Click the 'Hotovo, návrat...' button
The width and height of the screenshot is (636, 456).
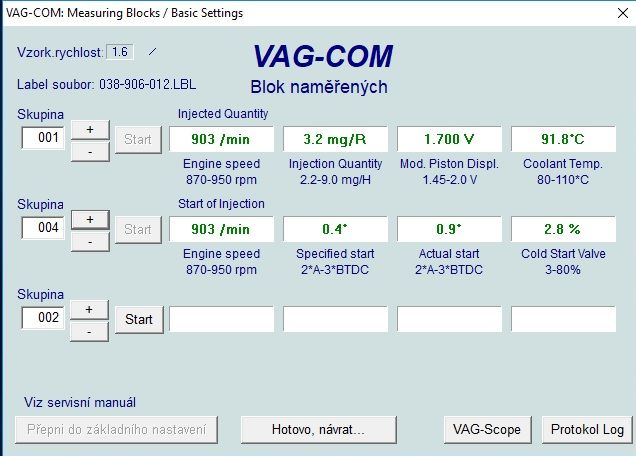319,429
